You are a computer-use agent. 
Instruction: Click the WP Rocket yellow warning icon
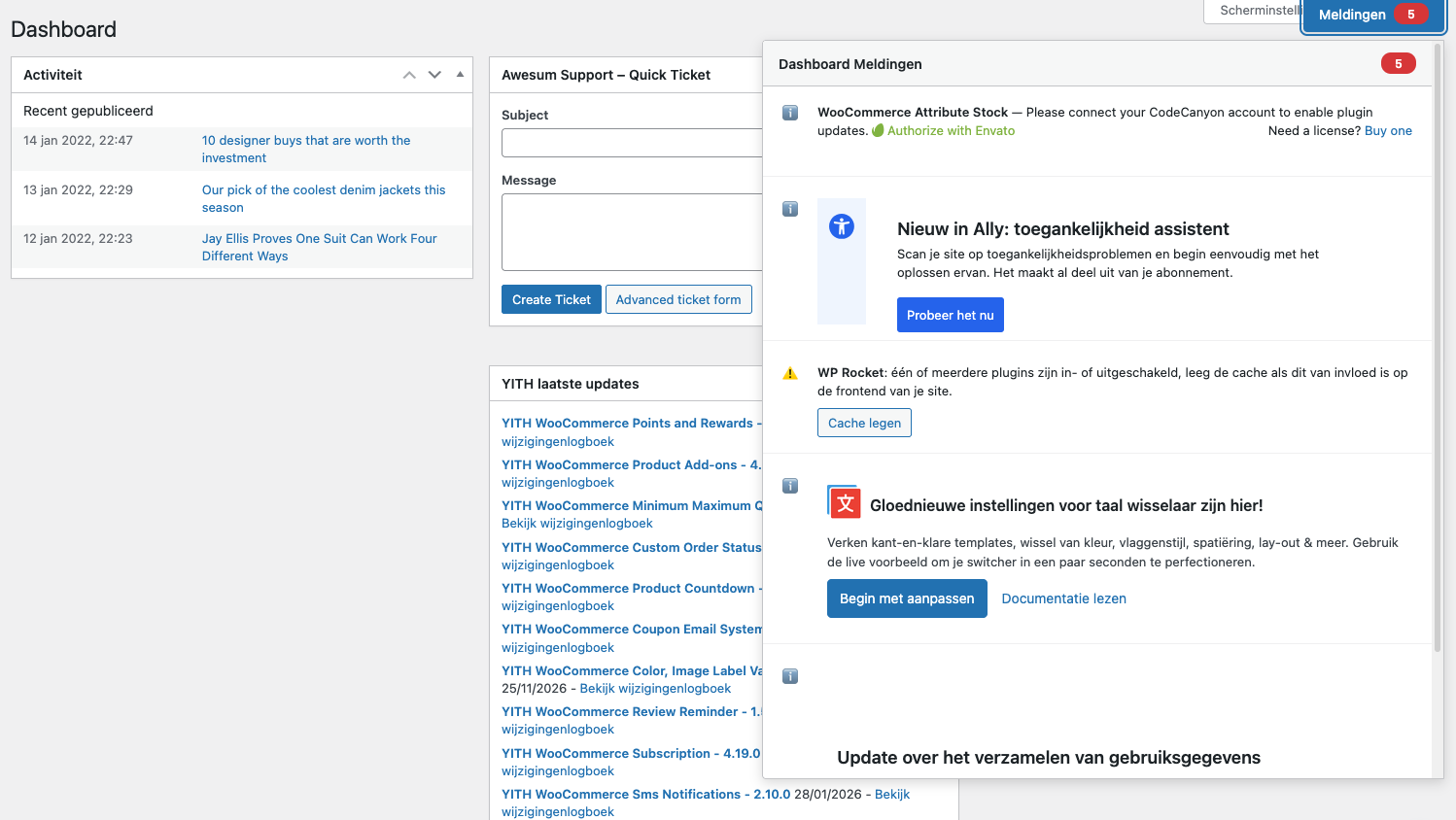790,373
